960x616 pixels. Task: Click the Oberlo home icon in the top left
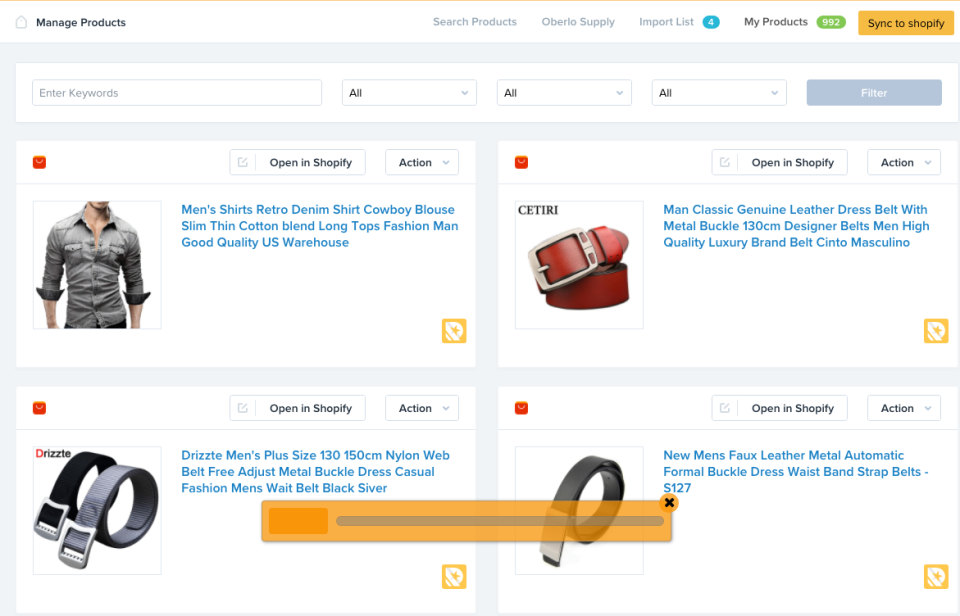[21, 21]
